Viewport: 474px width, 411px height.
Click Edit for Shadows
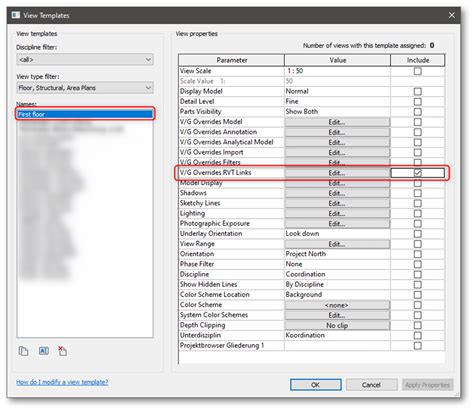pyautogui.click(x=337, y=193)
